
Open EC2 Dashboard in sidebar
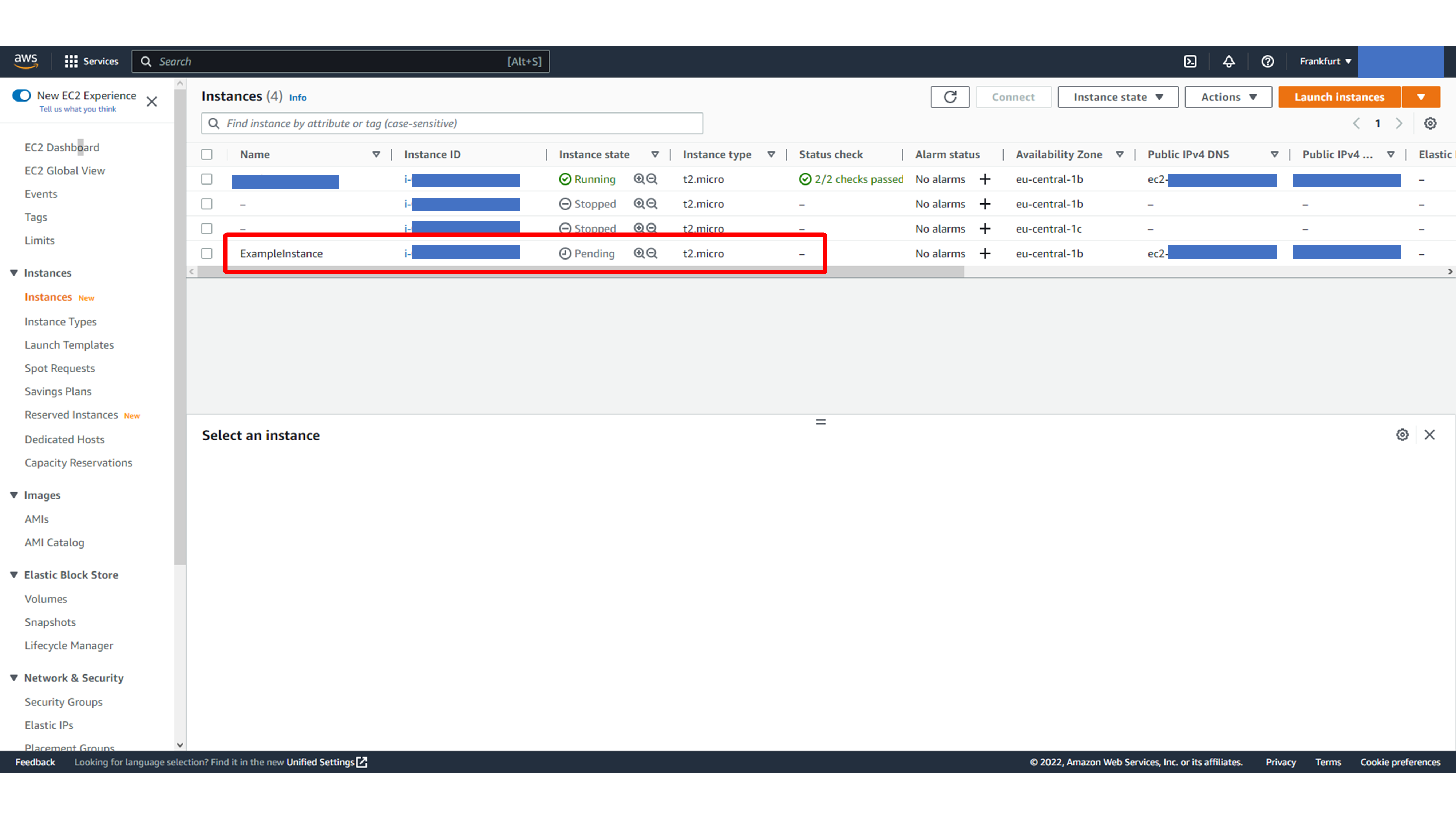tap(62, 147)
